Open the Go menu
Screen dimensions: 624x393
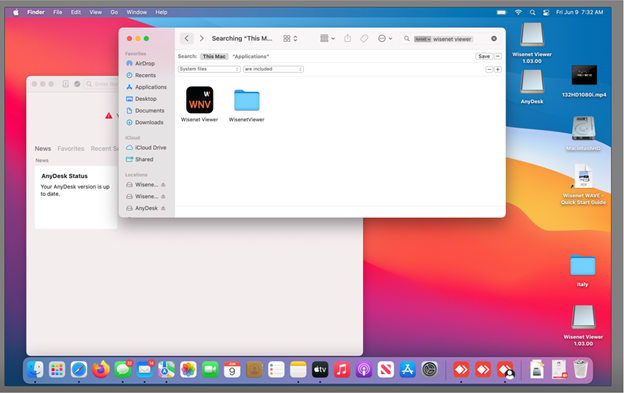point(114,12)
